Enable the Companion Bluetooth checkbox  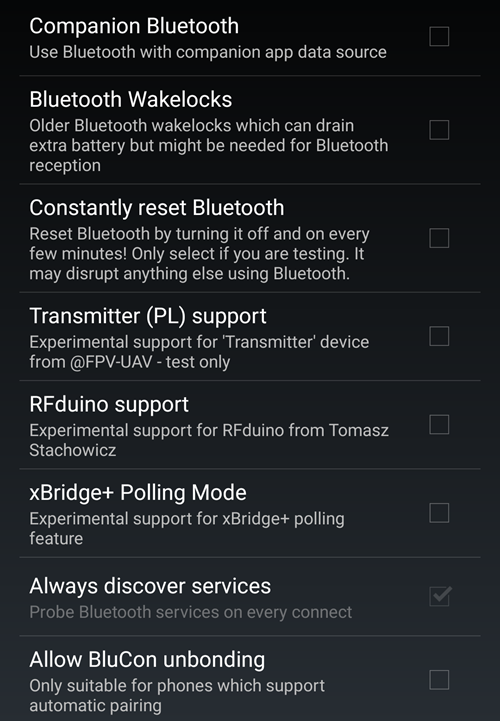(439, 36)
